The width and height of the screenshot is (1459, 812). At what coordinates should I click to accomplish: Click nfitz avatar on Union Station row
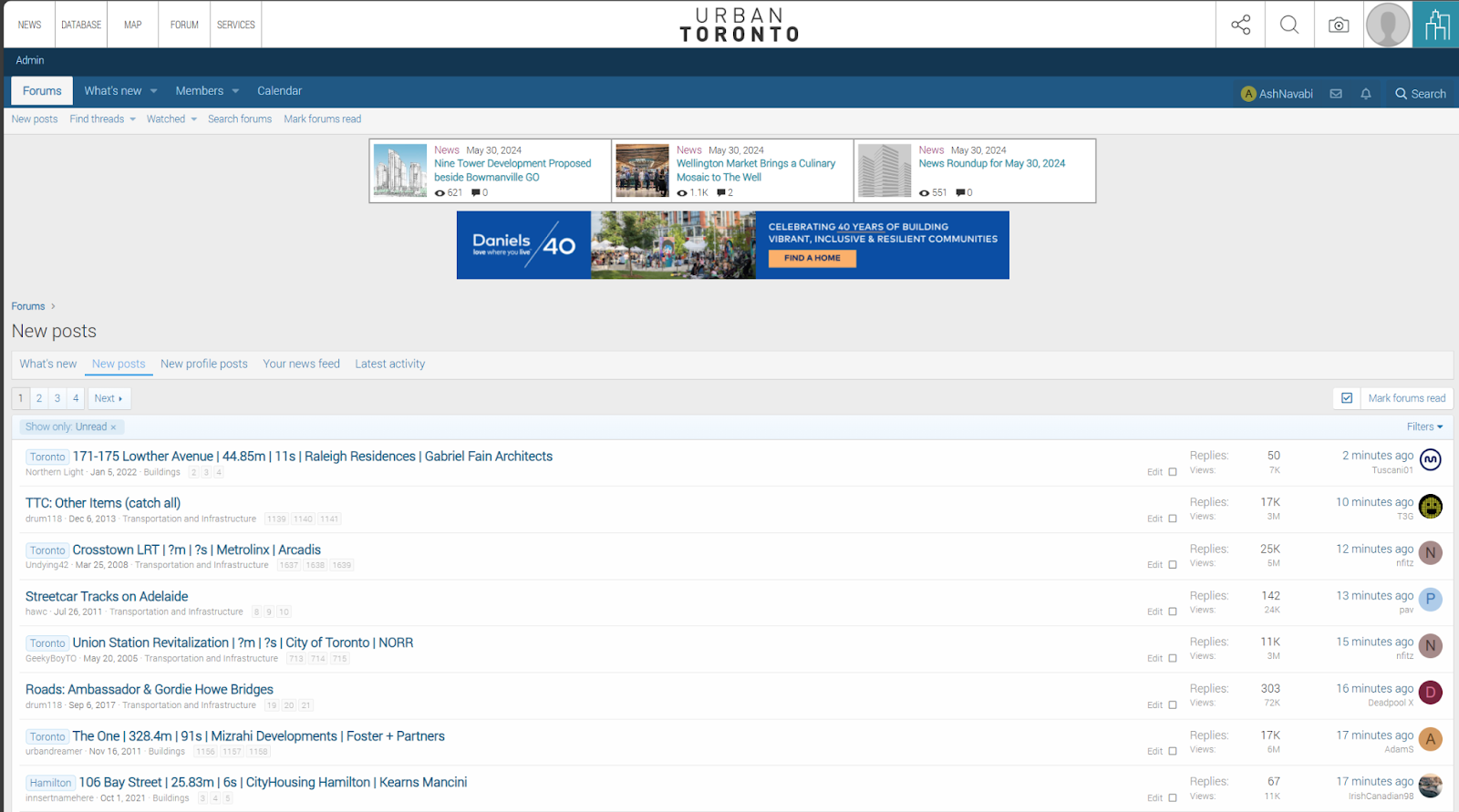pos(1431,646)
